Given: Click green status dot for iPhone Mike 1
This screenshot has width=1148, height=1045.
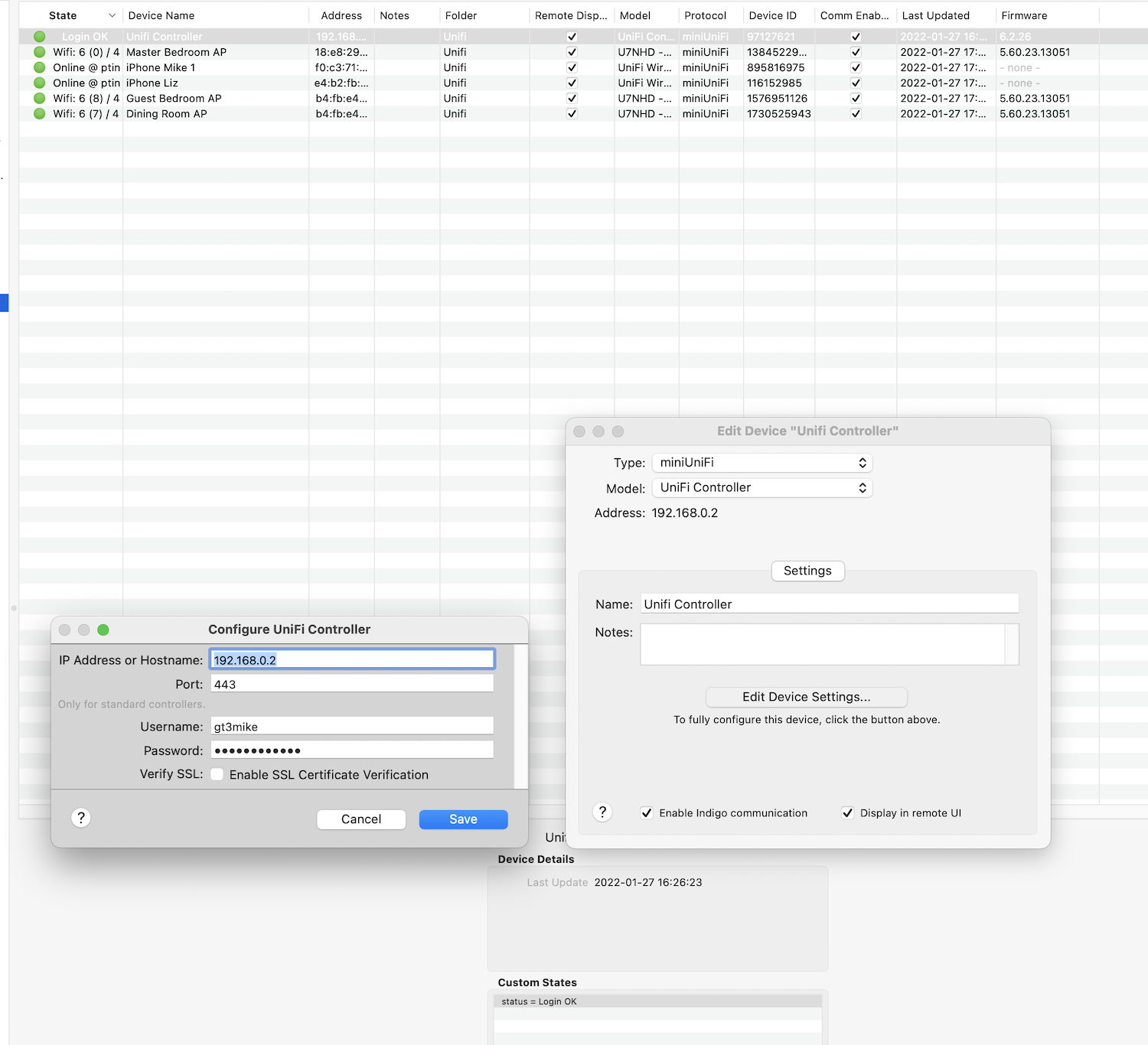Looking at the screenshot, I should [40, 67].
